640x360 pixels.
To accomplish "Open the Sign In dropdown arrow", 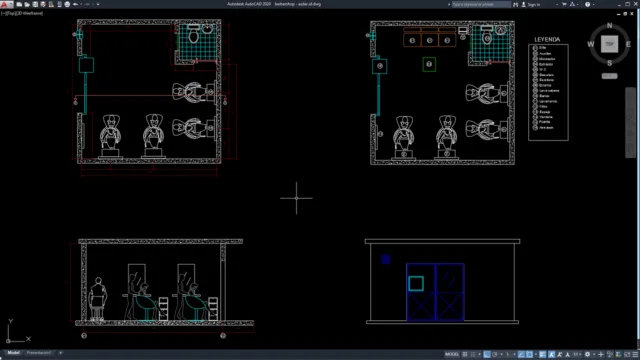I will pyautogui.click(x=557, y=4).
